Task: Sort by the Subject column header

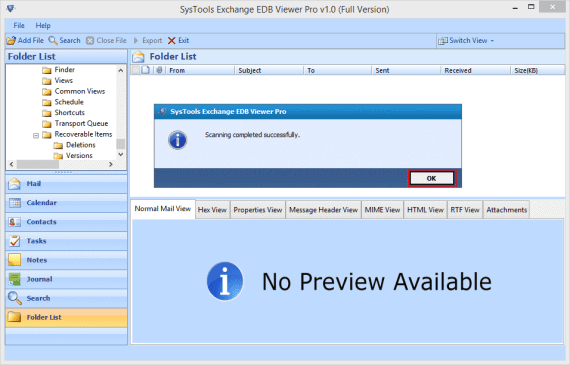Action: [x=269, y=71]
